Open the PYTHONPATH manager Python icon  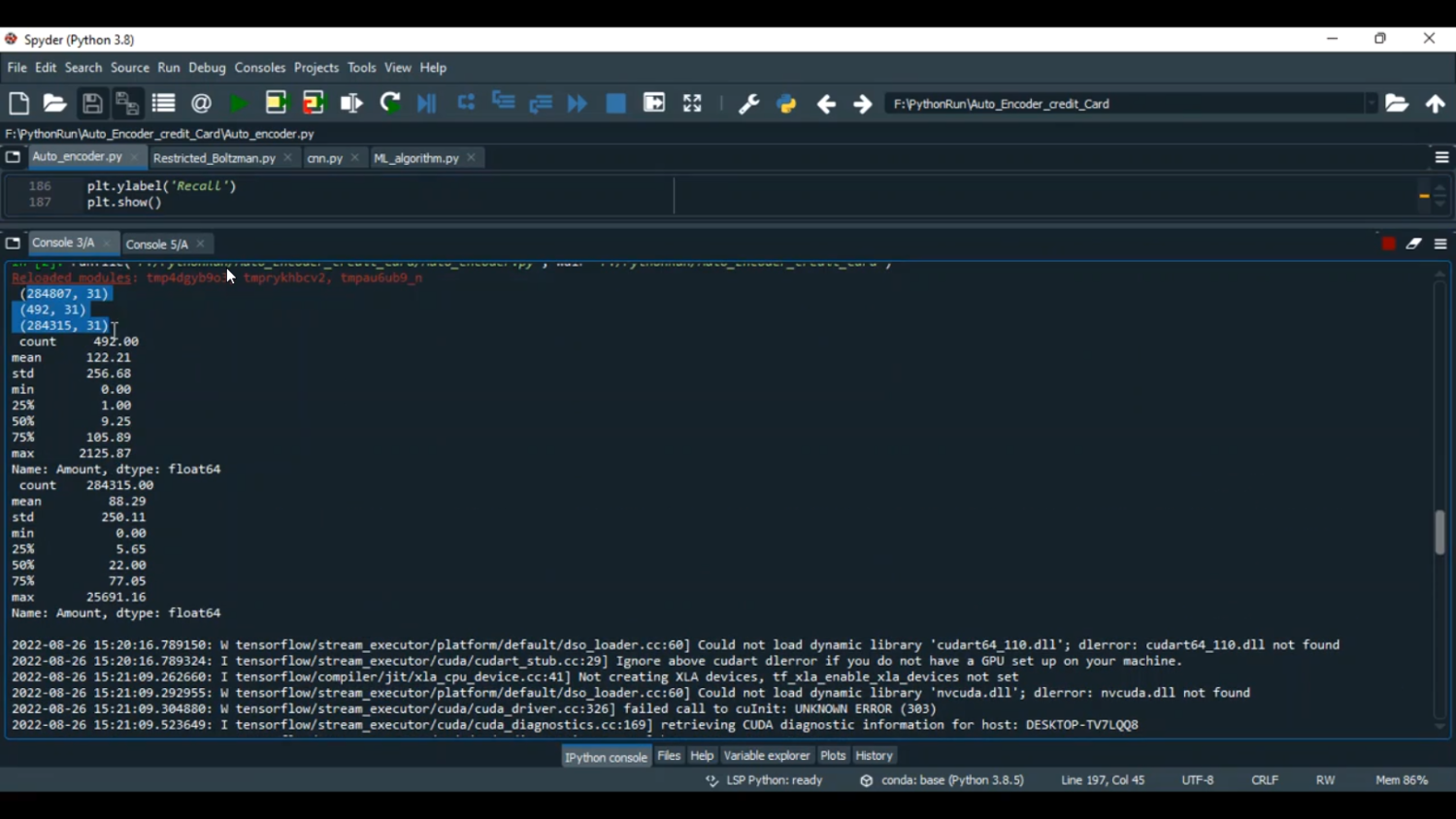pos(786,104)
